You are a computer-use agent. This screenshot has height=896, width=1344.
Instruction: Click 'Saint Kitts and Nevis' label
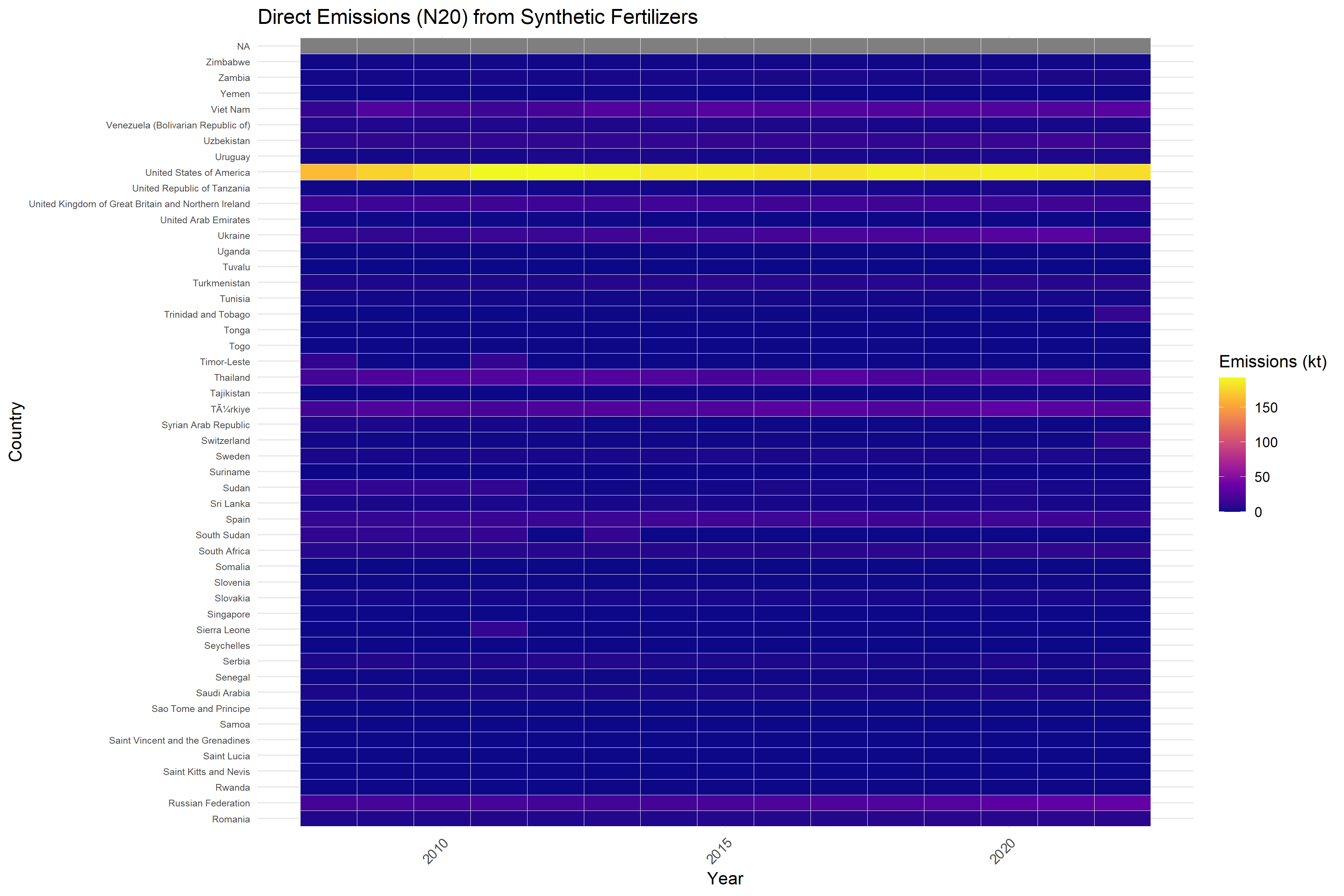pos(206,772)
